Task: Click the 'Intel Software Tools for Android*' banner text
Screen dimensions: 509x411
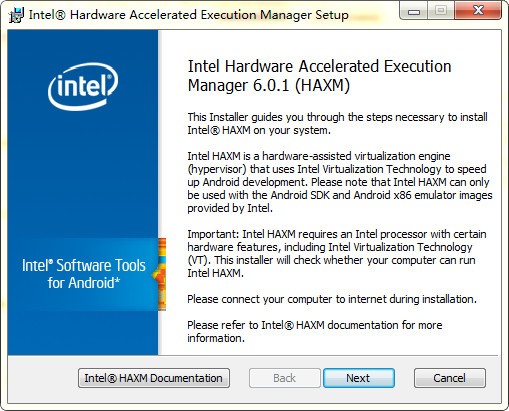Action: click(84, 274)
